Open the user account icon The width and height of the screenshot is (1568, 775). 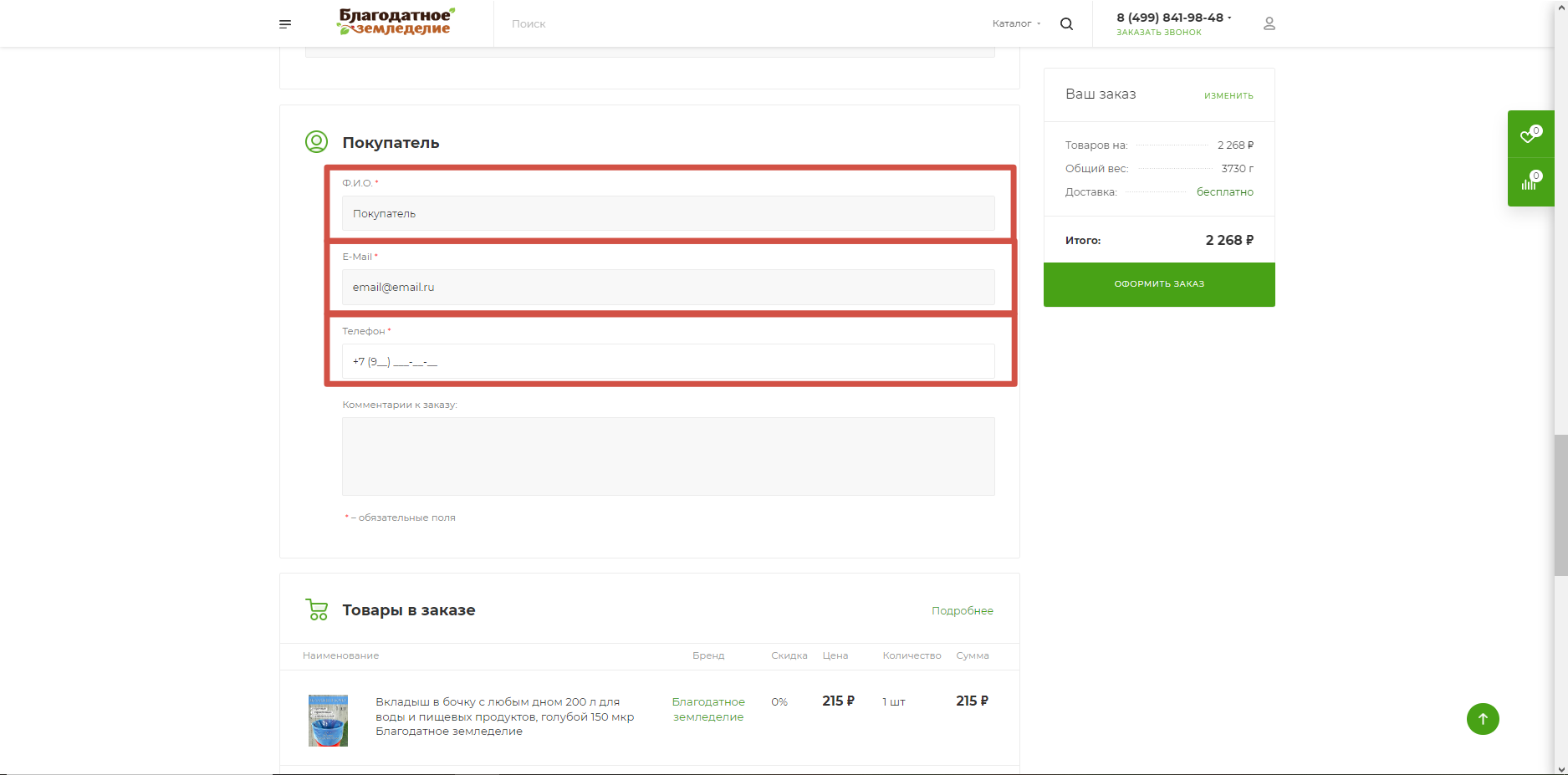1269,24
